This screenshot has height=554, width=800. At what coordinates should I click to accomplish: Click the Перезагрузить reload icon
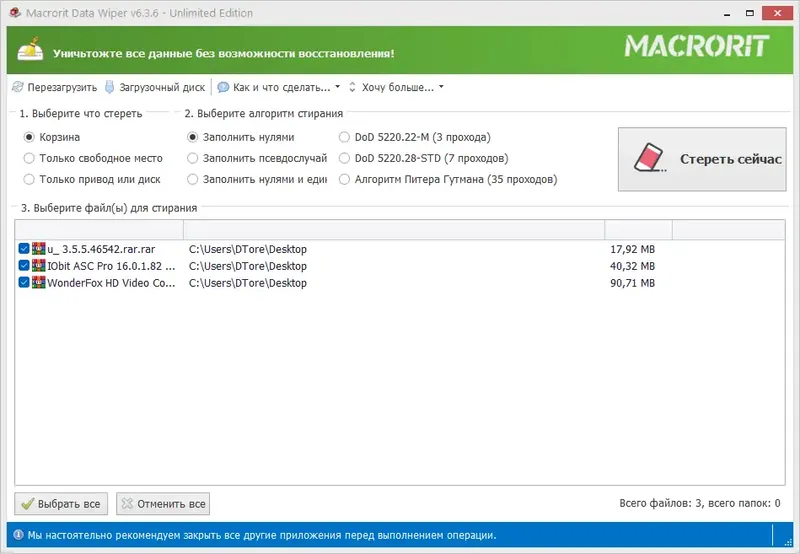pyautogui.click(x=18, y=87)
